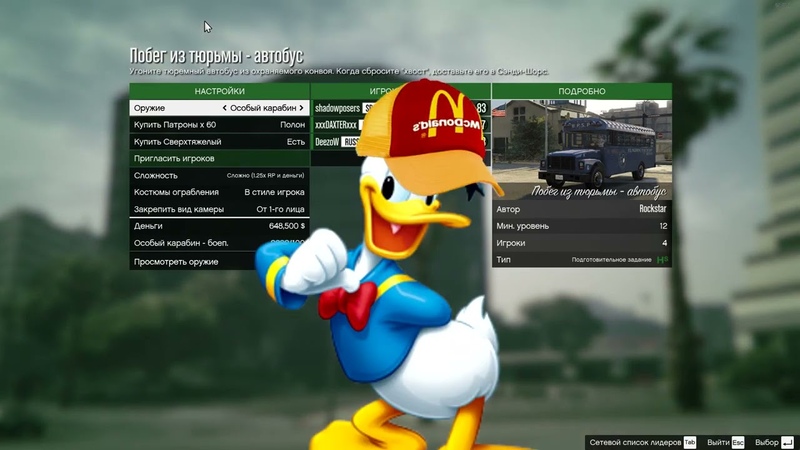The width and height of the screenshot is (800, 450).
Task: Click the green heist setup icon in Тип row
Action: pyautogui.click(x=662, y=260)
